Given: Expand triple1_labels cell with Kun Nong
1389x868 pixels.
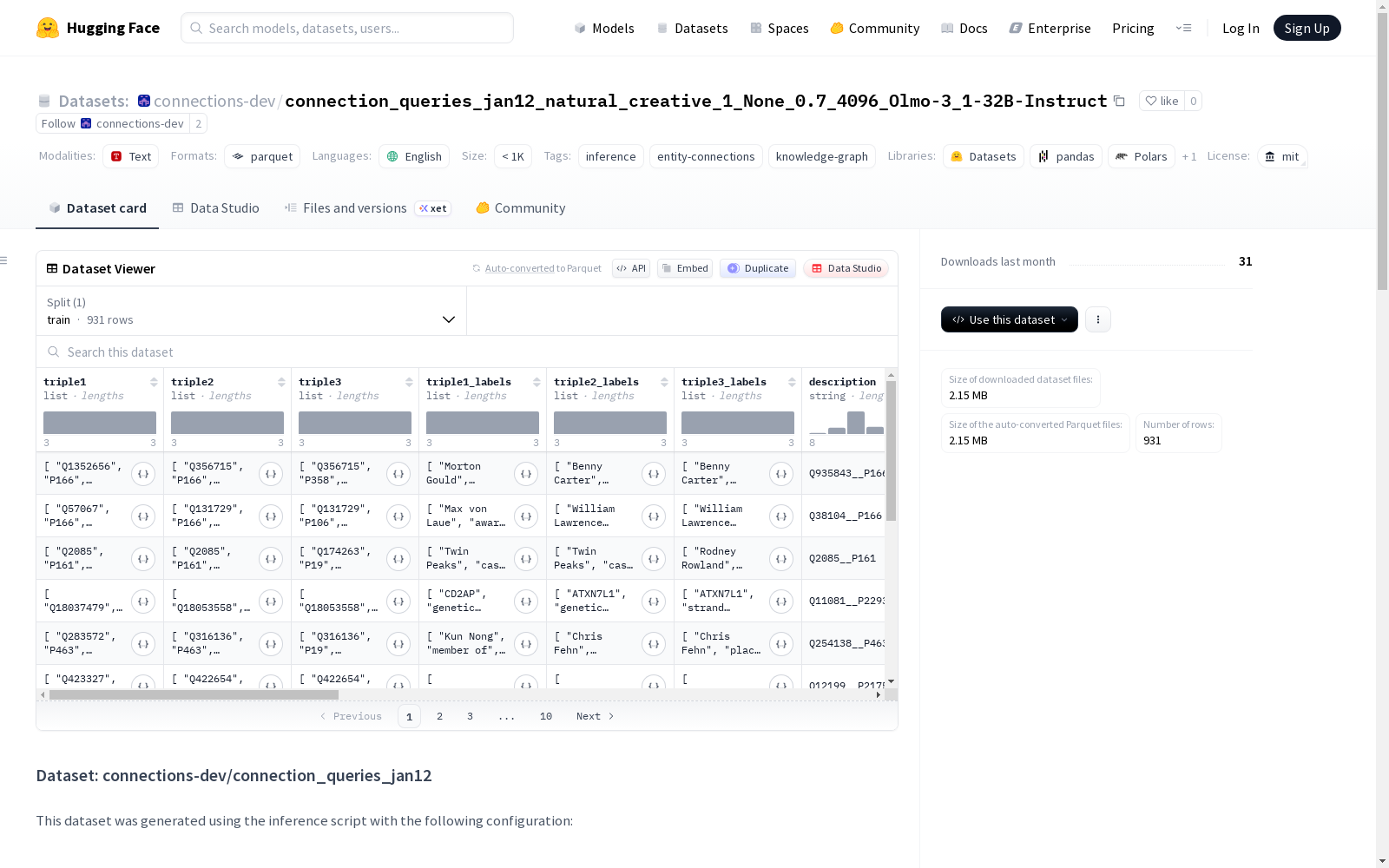Looking at the screenshot, I should [526, 644].
